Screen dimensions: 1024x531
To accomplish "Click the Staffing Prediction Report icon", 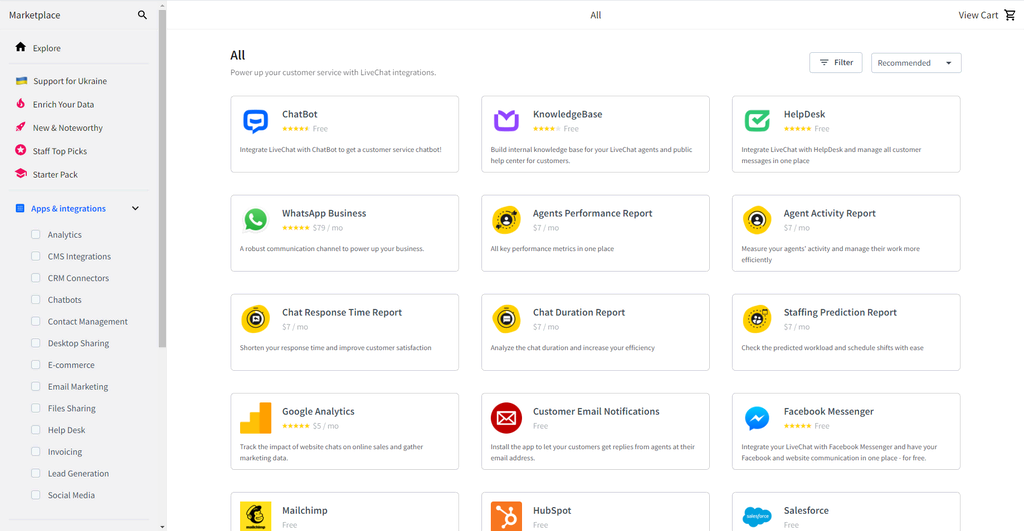I will pyautogui.click(x=757, y=319).
